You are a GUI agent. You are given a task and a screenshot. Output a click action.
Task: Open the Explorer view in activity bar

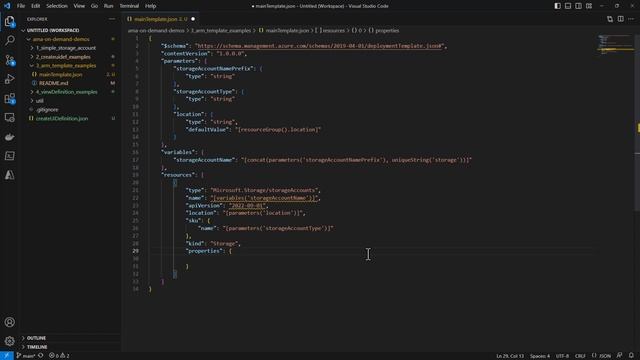[x=9, y=21]
